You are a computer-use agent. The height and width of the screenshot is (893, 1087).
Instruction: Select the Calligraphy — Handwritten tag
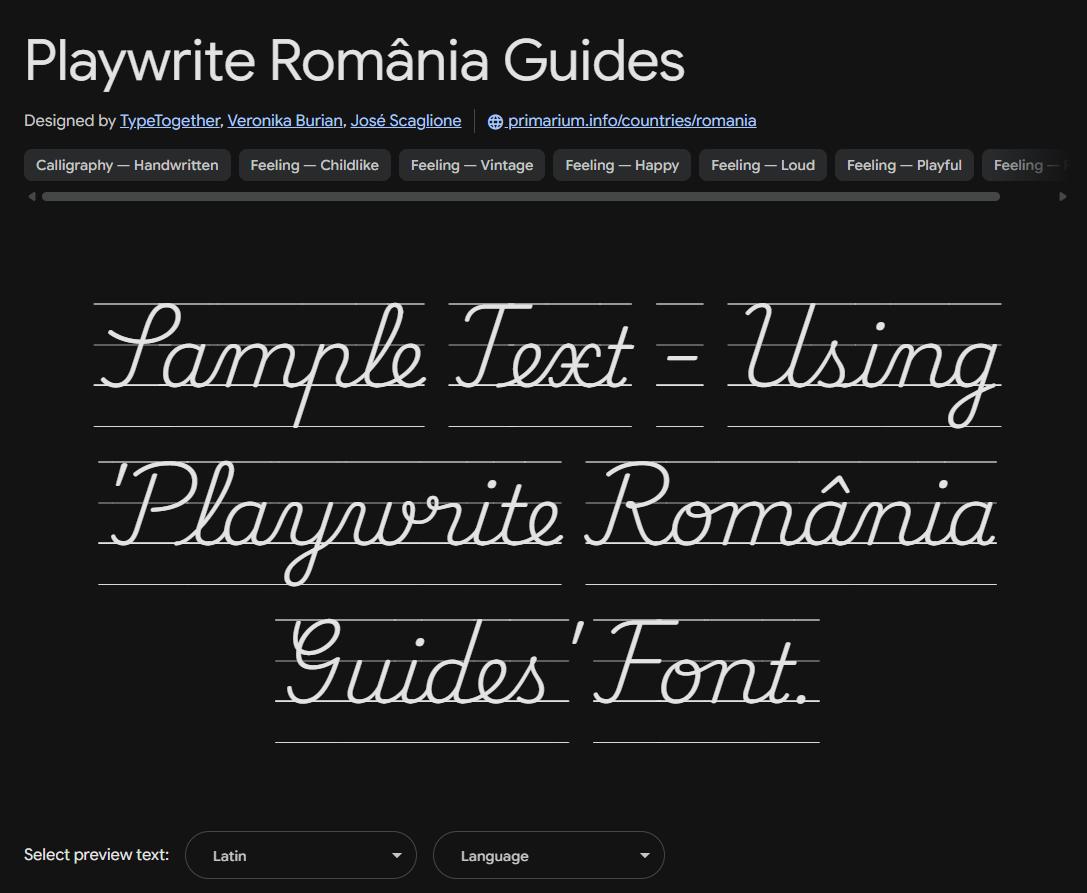coord(127,165)
